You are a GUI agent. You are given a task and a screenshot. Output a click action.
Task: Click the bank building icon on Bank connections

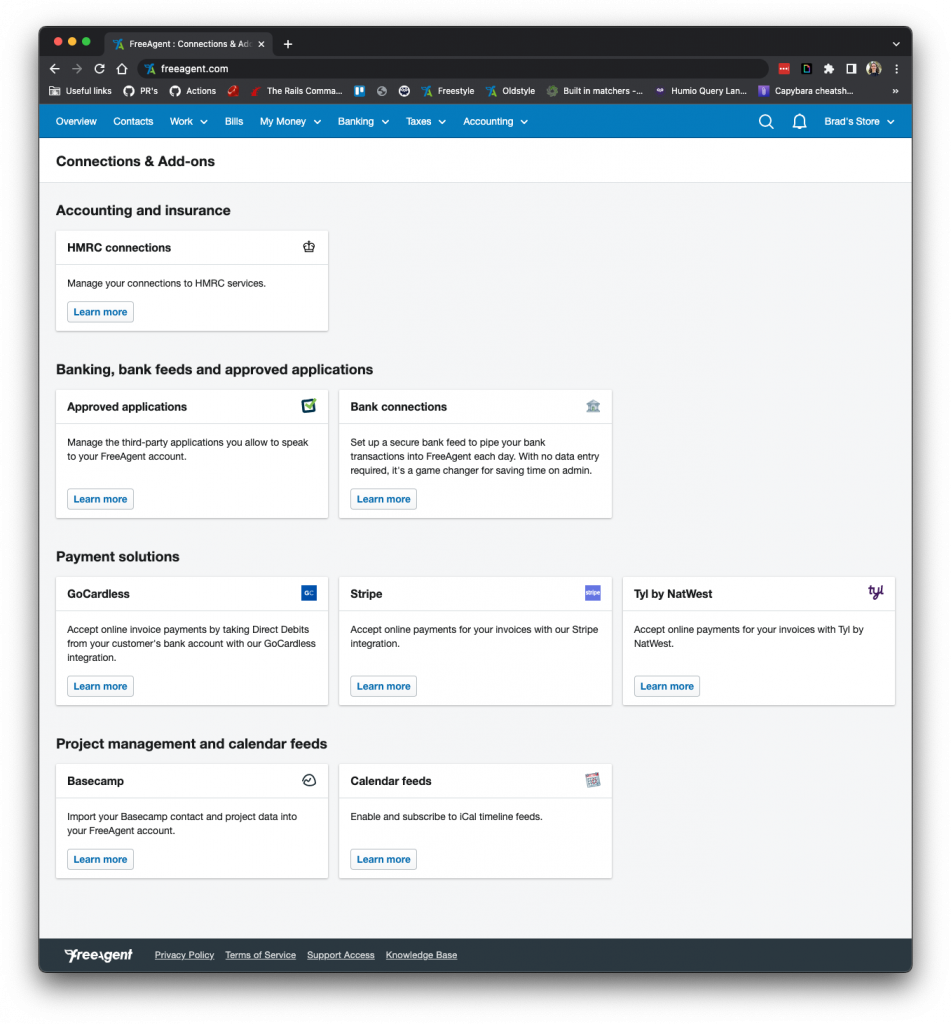point(592,406)
